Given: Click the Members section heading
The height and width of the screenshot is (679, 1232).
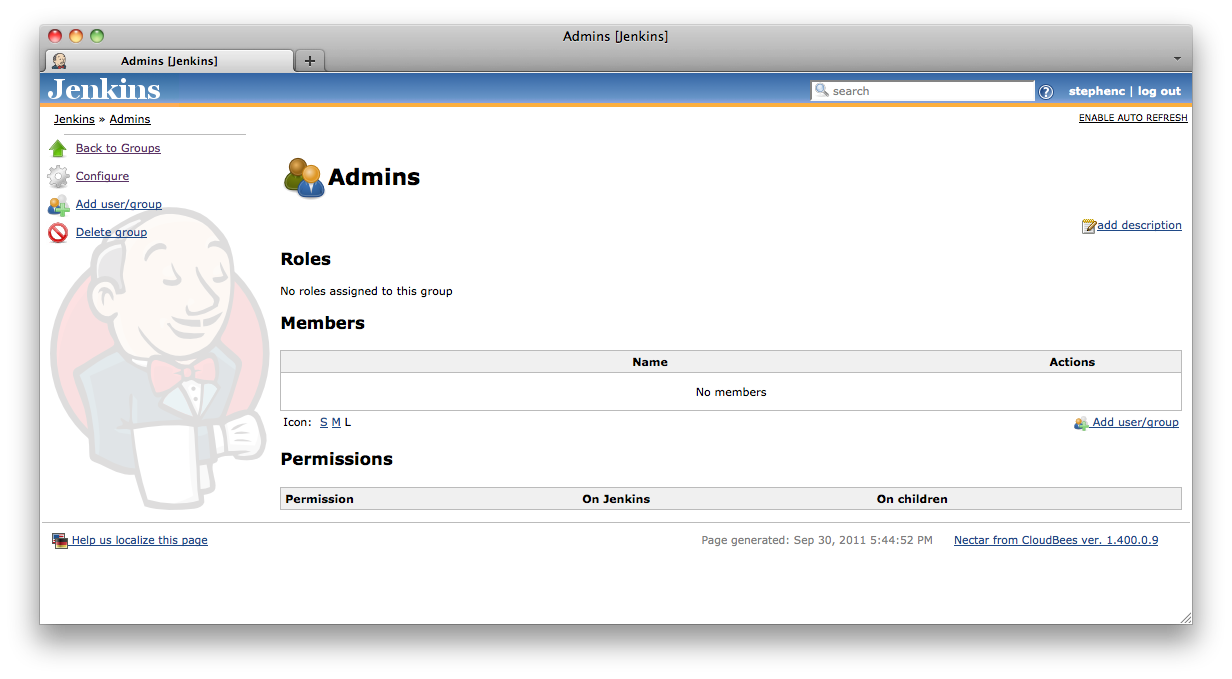Looking at the screenshot, I should pyautogui.click(x=323, y=323).
